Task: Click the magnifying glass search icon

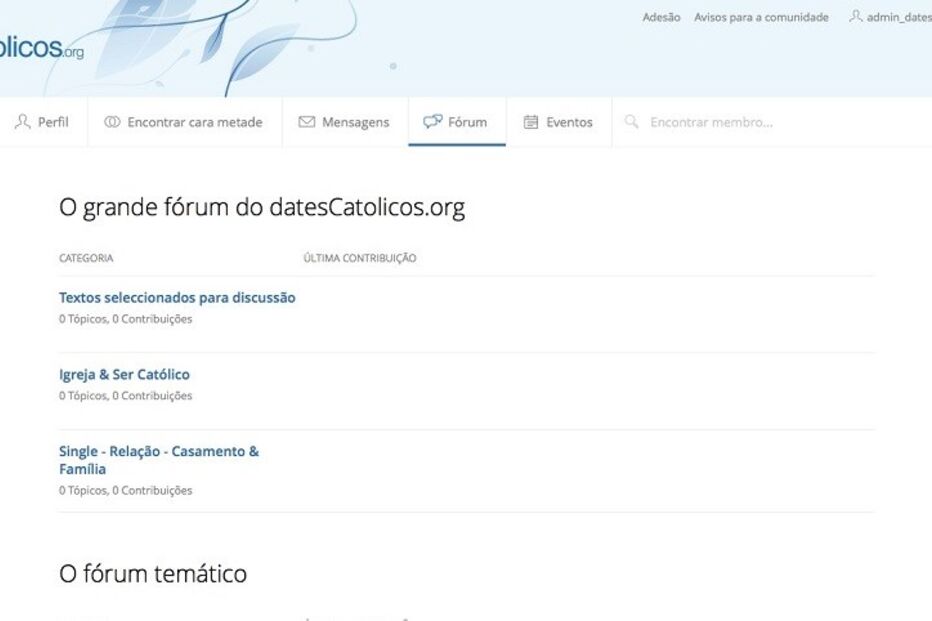Action: 631,121
